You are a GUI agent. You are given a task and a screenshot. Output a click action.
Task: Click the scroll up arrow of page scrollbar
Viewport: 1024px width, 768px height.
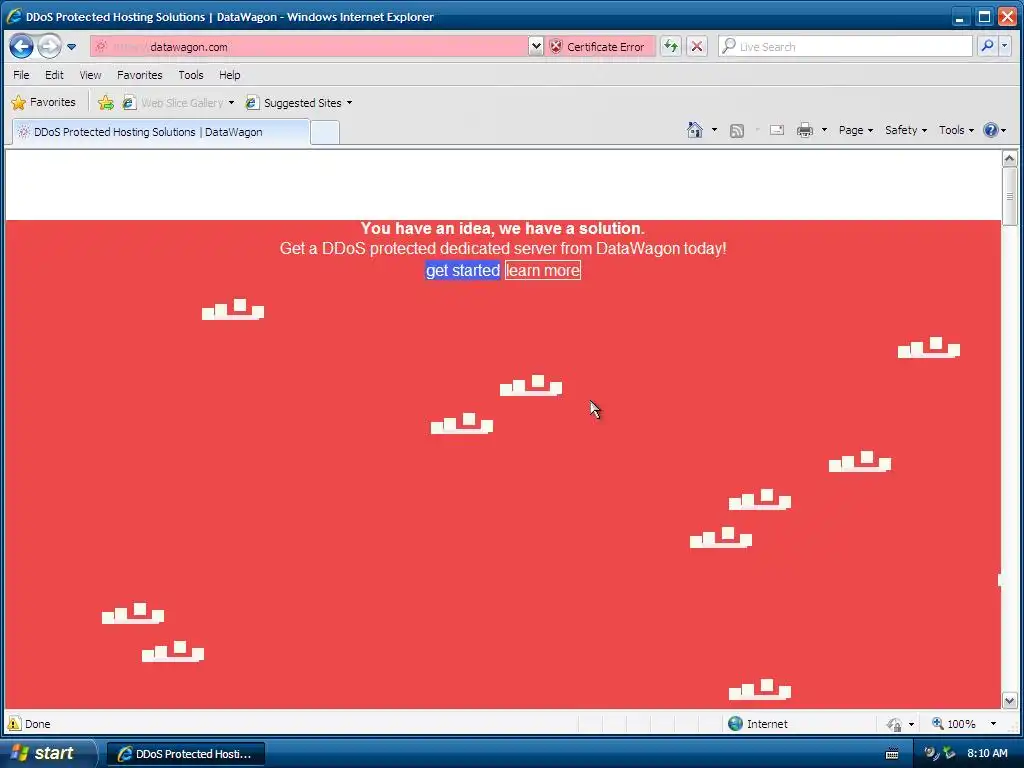[x=1009, y=159]
